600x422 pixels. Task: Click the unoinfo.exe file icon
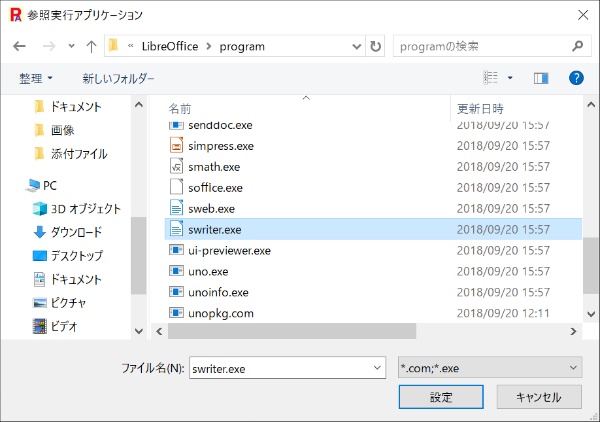pyautogui.click(x=176, y=292)
